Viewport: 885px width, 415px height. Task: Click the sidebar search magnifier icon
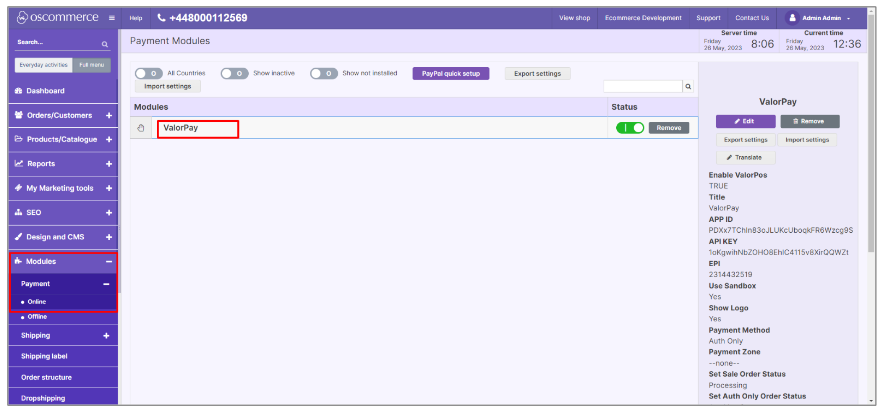pyautogui.click(x=105, y=43)
